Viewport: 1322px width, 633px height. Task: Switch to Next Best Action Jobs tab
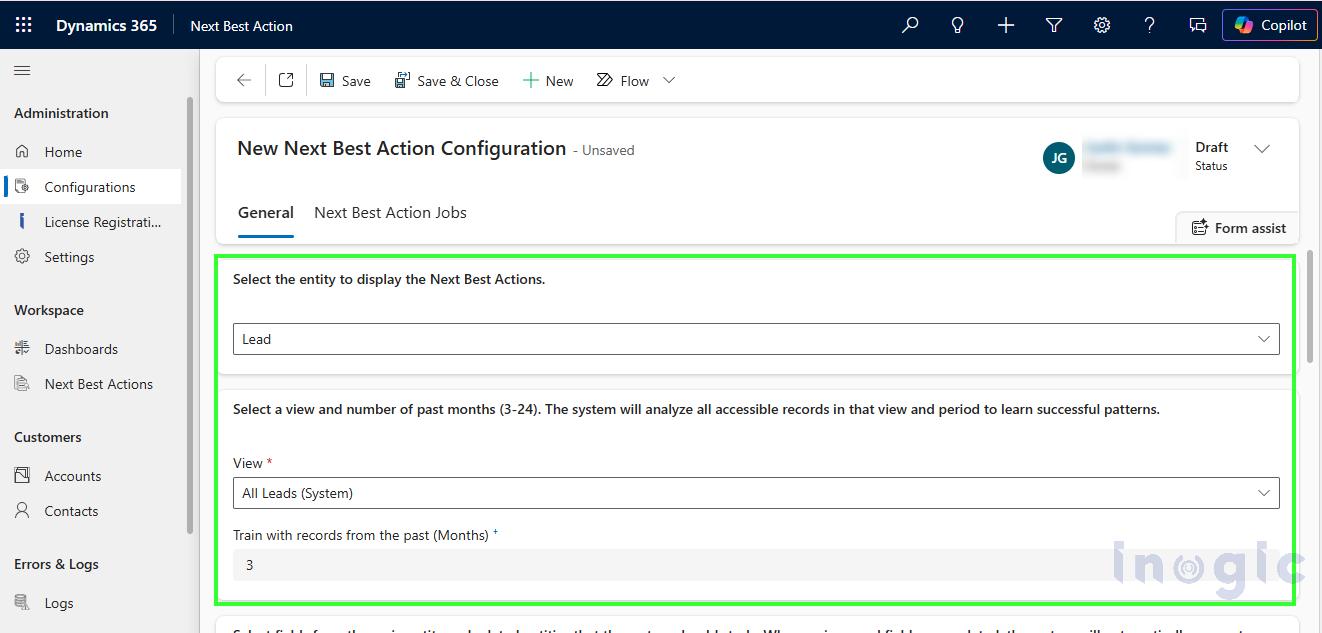390,213
